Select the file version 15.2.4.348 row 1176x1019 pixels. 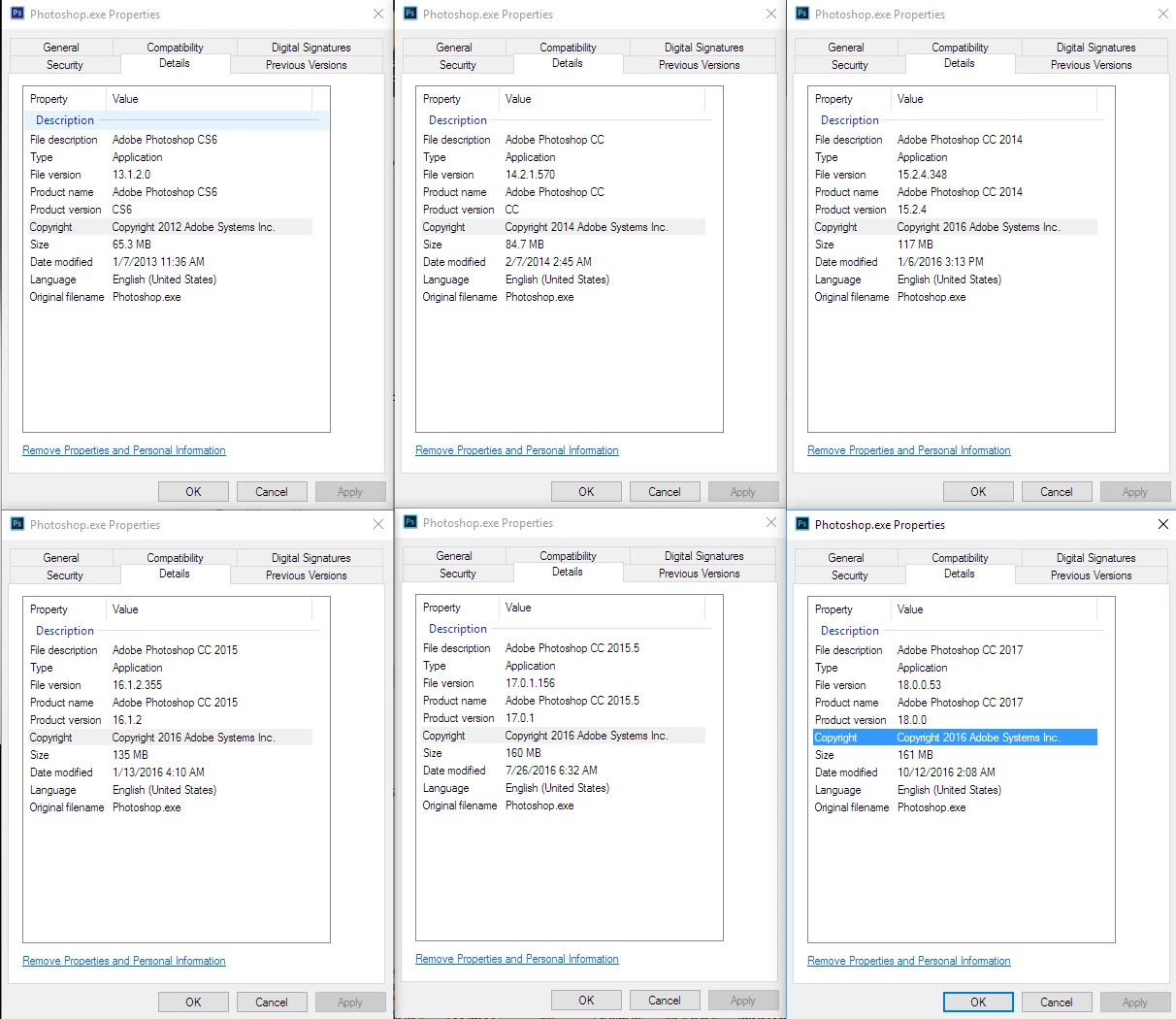click(x=955, y=175)
